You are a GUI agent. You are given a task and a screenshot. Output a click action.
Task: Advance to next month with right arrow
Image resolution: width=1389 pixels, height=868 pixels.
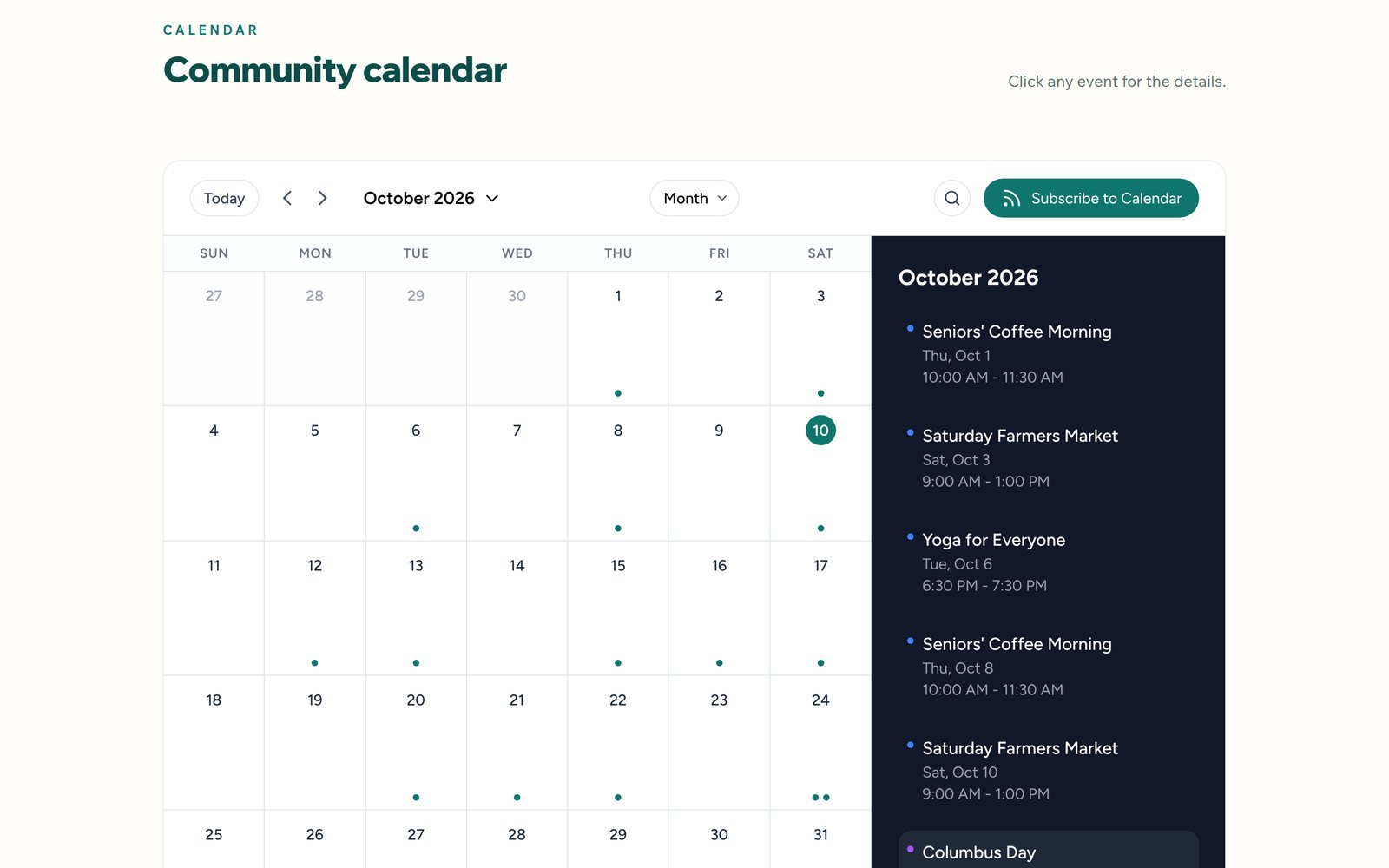[x=322, y=198]
